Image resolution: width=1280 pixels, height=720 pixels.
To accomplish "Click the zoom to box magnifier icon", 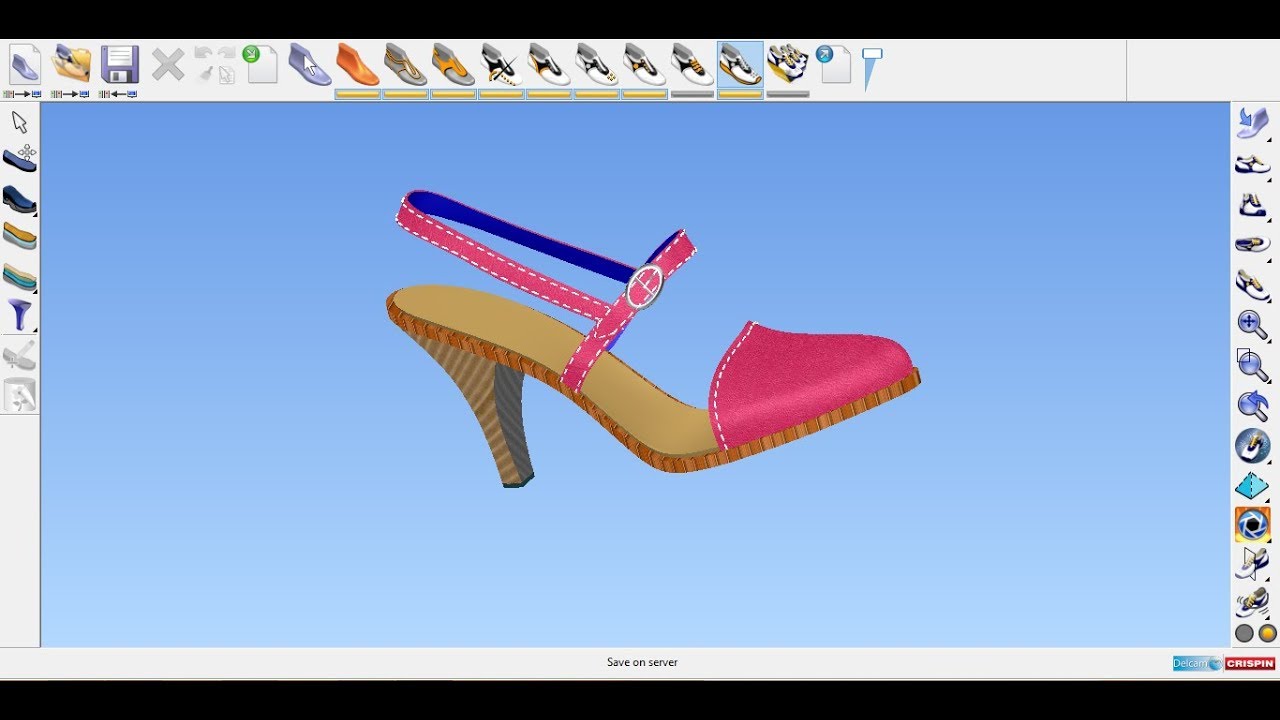I will click(x=1252, y=365).
